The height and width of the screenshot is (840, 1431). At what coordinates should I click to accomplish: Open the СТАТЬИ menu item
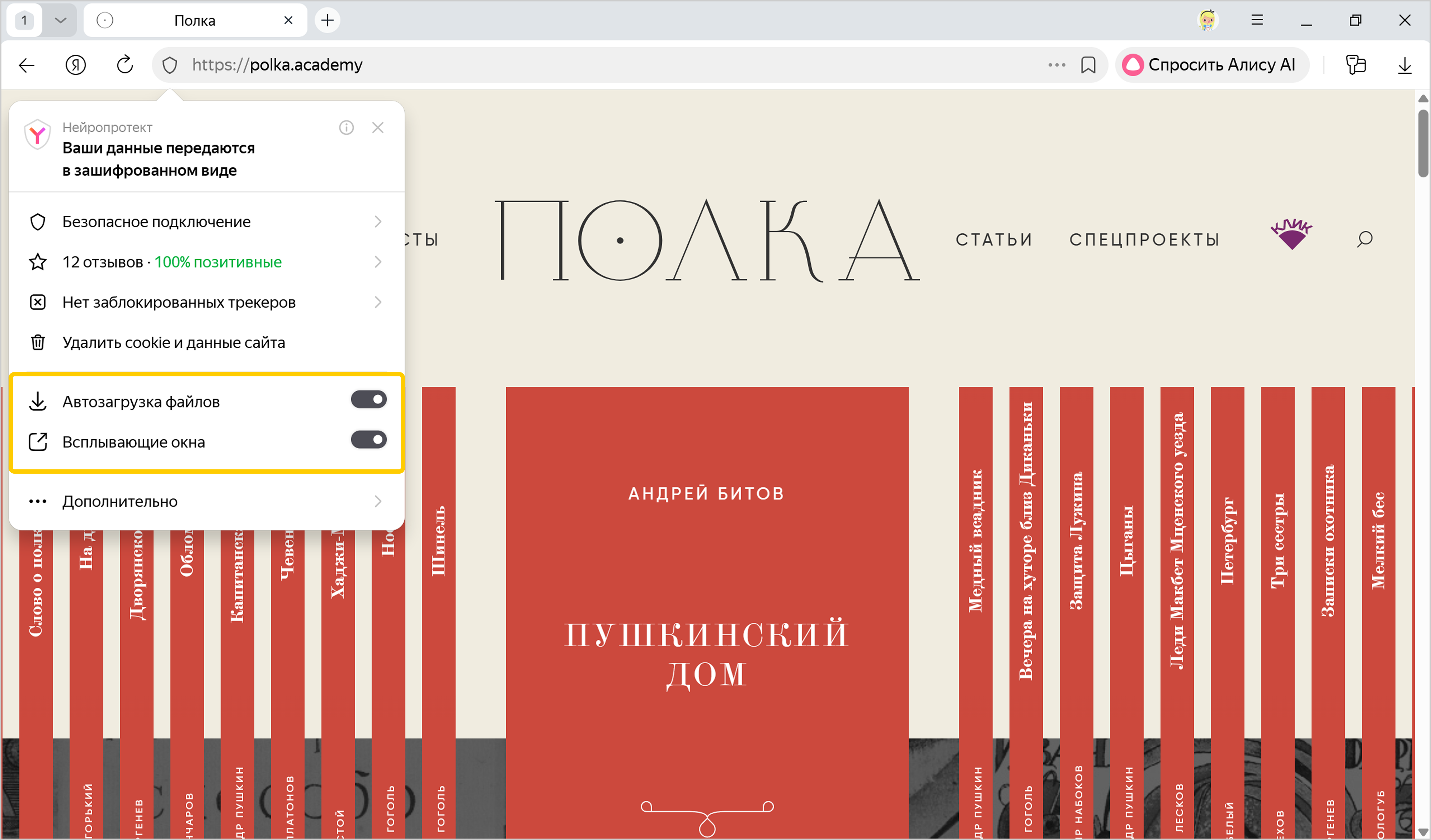coord(994,240)
